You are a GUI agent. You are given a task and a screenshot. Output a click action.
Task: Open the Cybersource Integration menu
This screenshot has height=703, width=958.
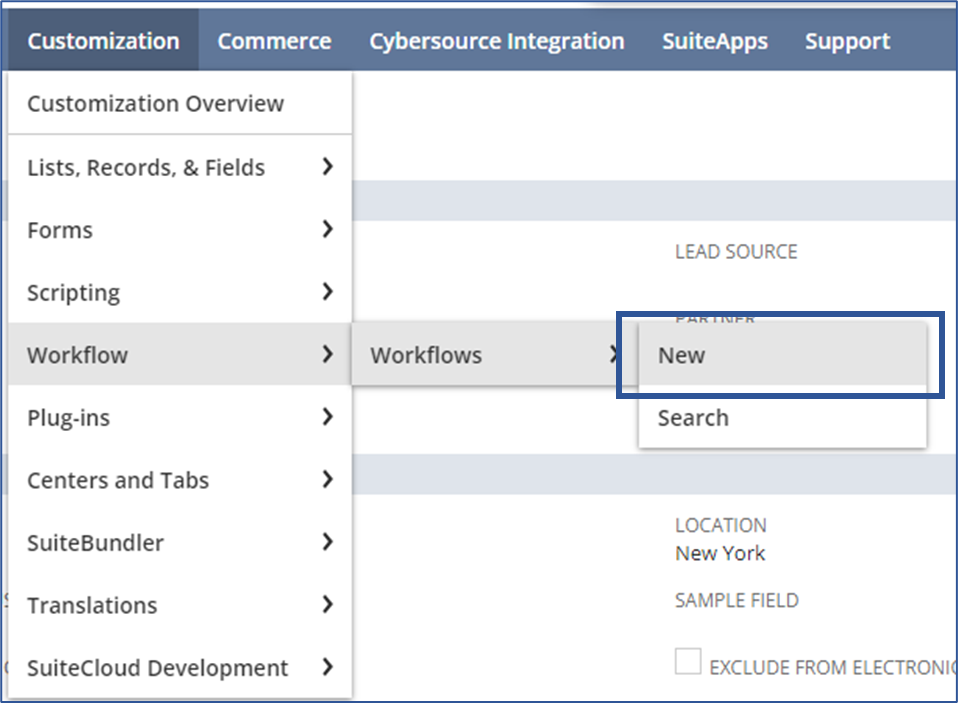[x=497, y=41]
